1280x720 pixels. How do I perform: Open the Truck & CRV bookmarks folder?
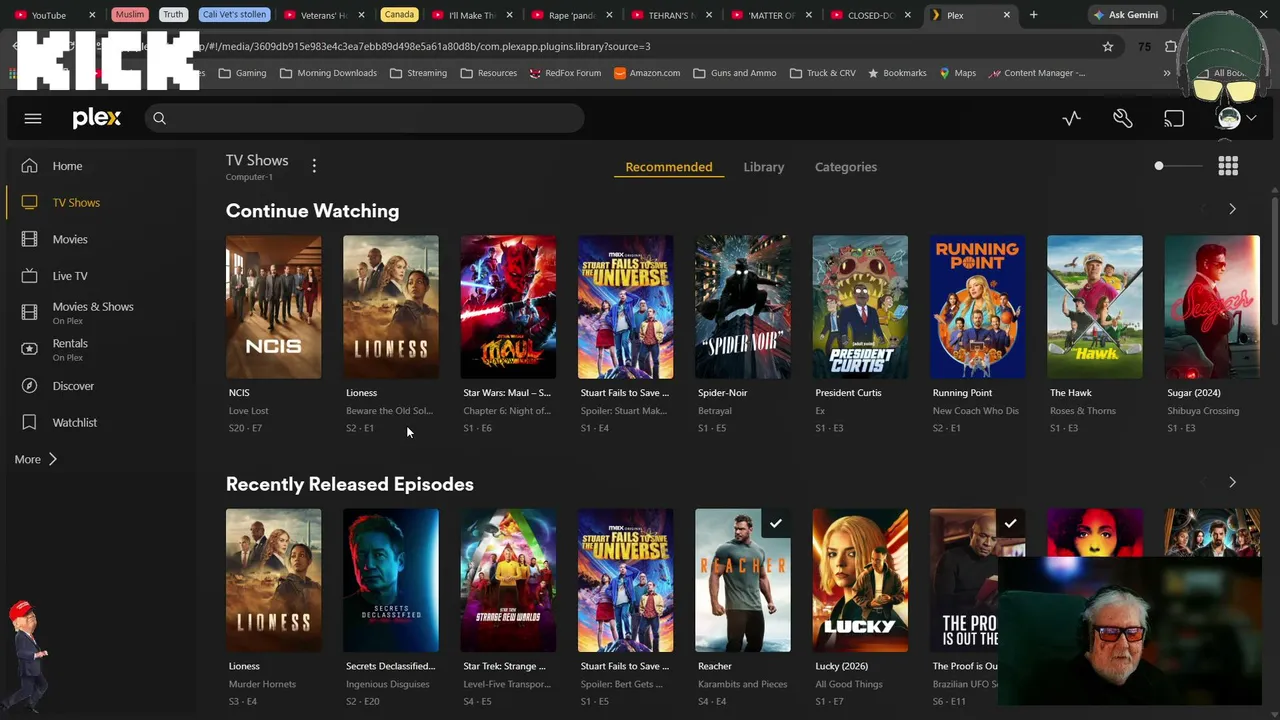pyautogui.click(x=824, y=73)
